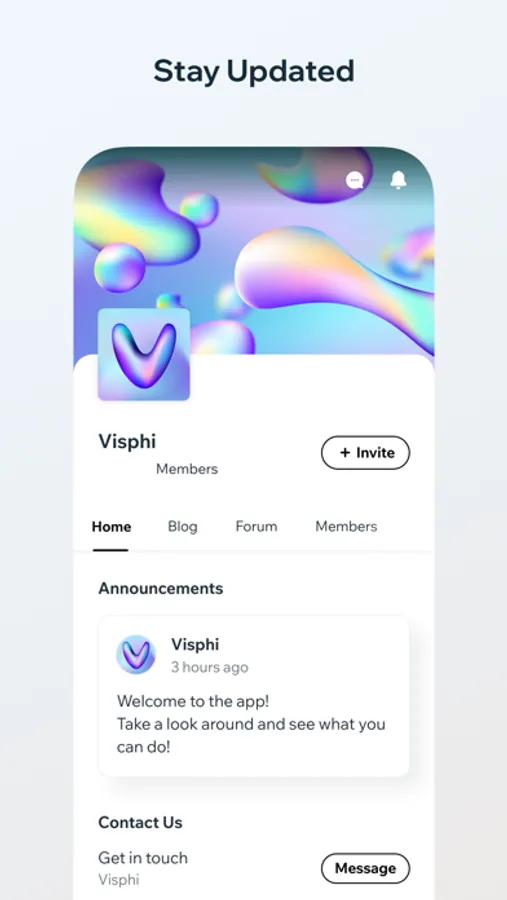507x900 pixels.
Task: Open the chat messages bubble icon
Action: tap(355, 180)
